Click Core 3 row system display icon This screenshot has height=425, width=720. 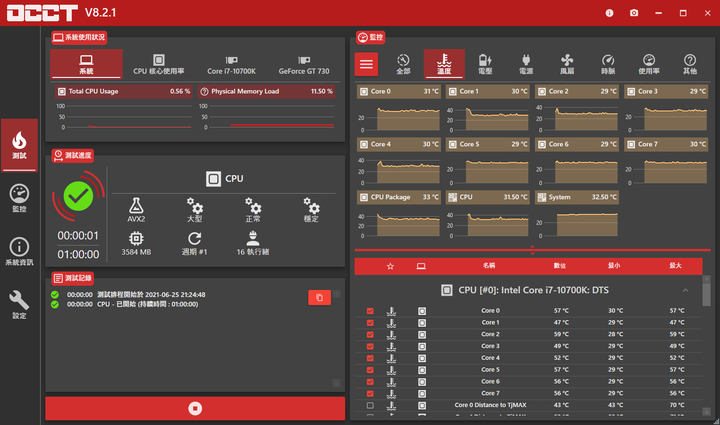[x=422, y=347]
